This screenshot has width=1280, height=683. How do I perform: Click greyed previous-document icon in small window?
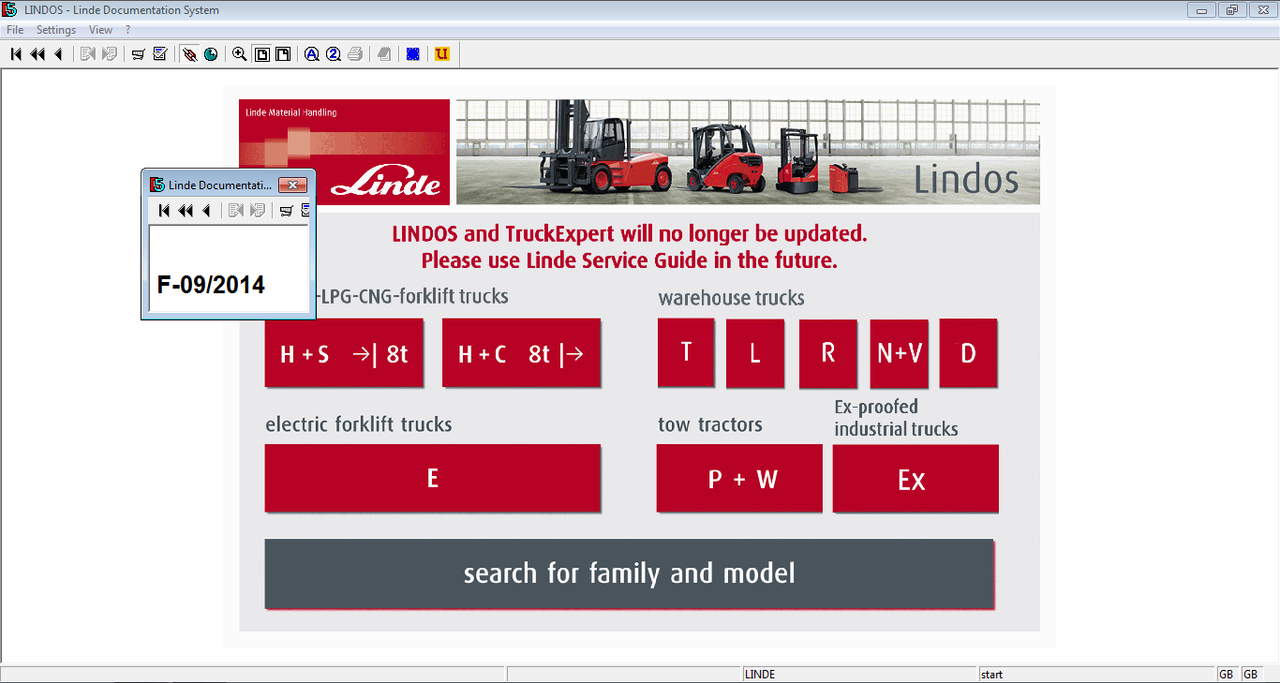tap(236, 210)
